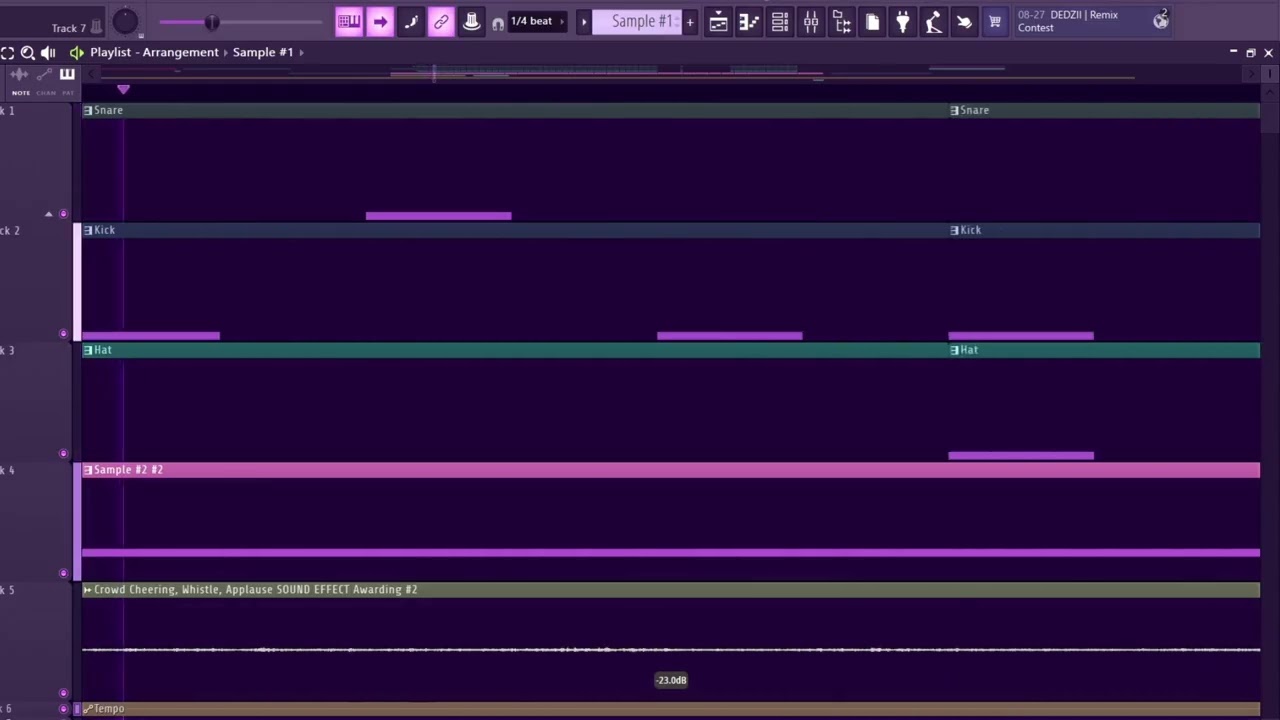The height and width of the screenshot is (720, 1280).
Task: Toggle Track 5 mute dot
Action: coord(64,693)
